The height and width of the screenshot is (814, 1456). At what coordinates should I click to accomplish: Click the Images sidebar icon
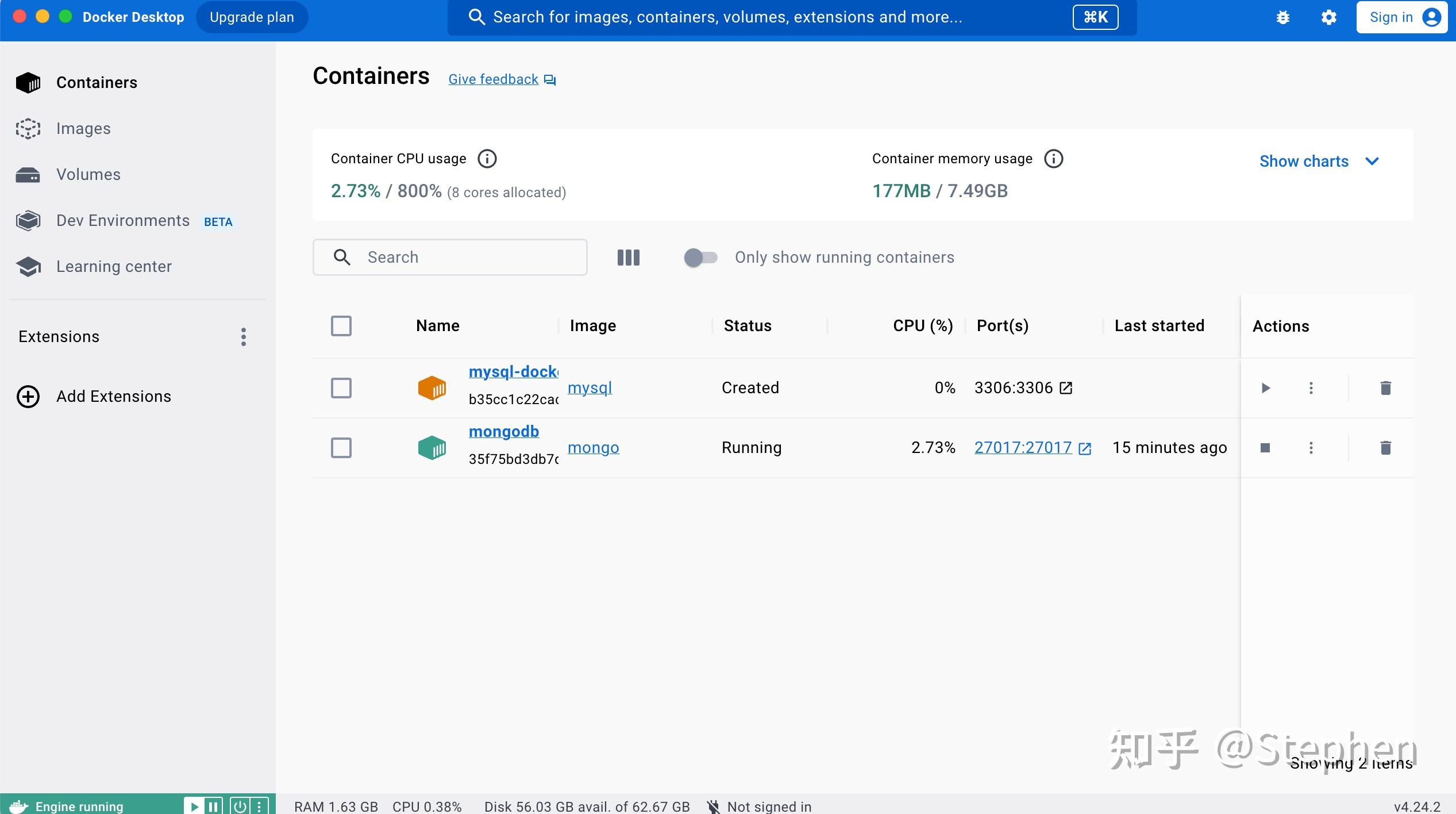point(28,129)
